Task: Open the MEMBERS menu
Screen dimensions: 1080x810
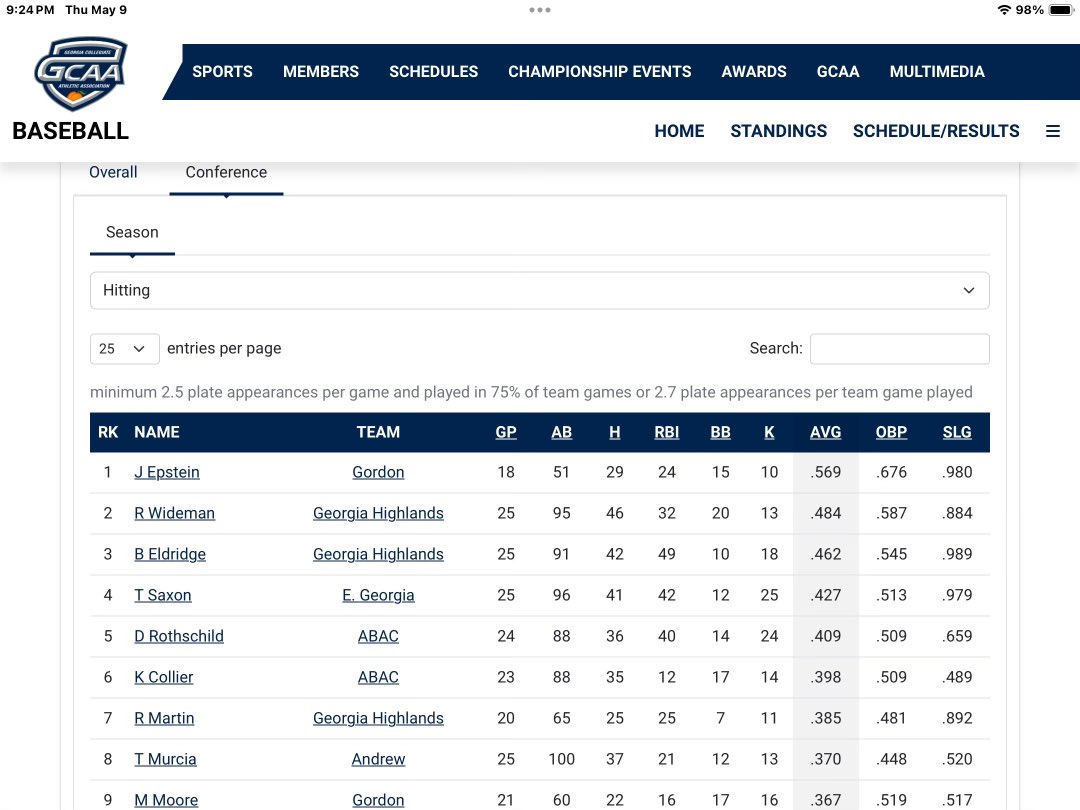Action: [321, 72]
